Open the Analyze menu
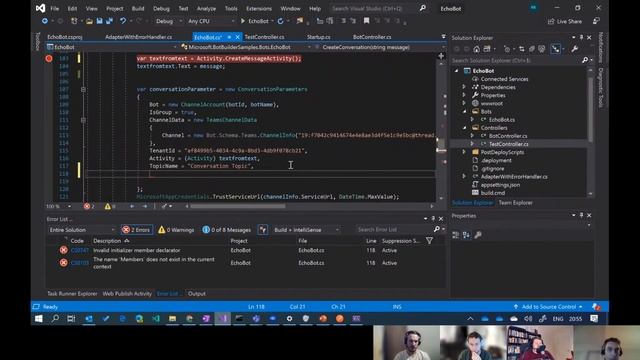 click(x=206, y=8)
